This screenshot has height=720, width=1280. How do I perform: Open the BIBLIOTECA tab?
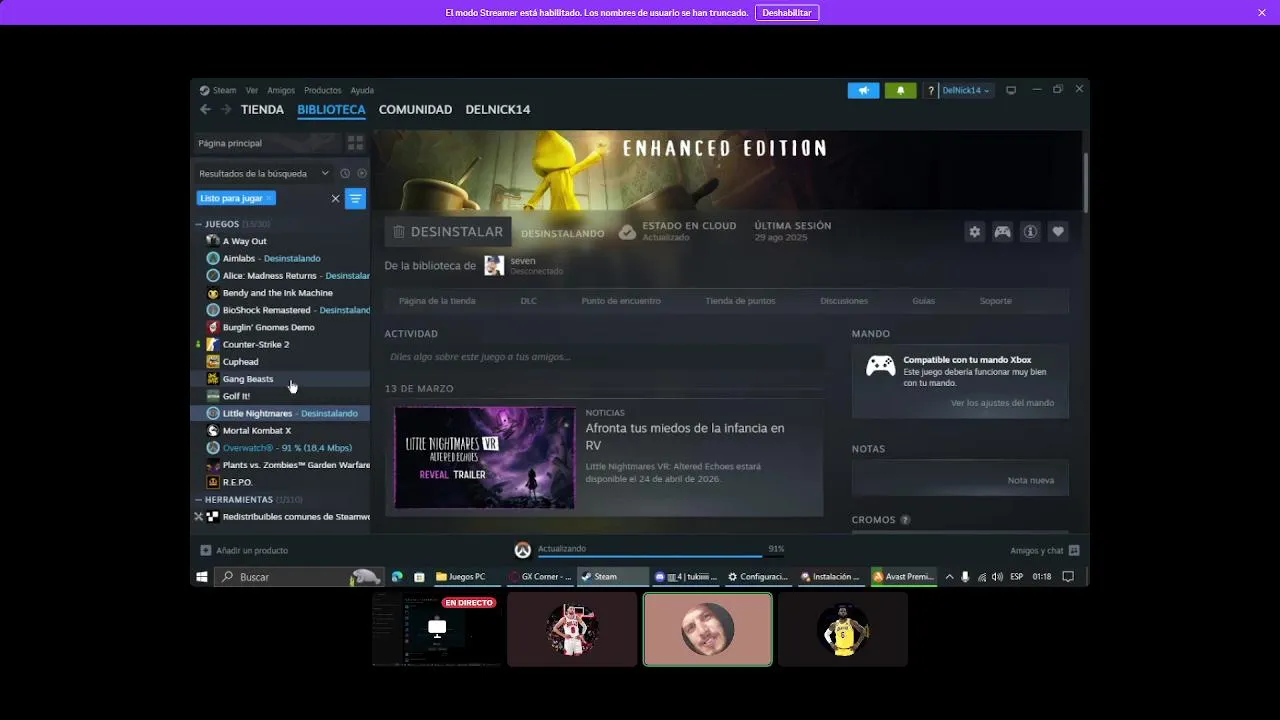tap(331, 110)
